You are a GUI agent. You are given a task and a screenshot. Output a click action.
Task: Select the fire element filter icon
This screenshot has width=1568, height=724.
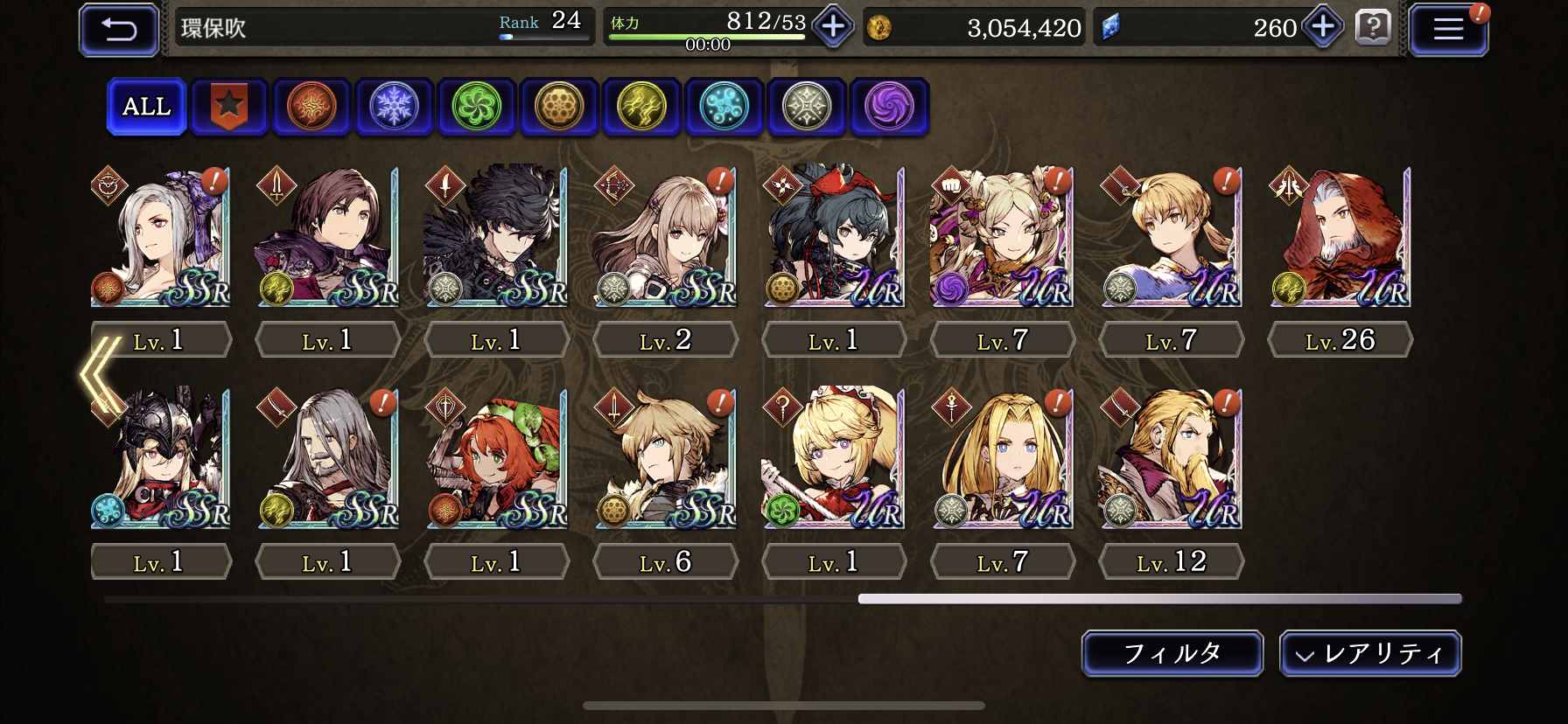pos(311,107)
